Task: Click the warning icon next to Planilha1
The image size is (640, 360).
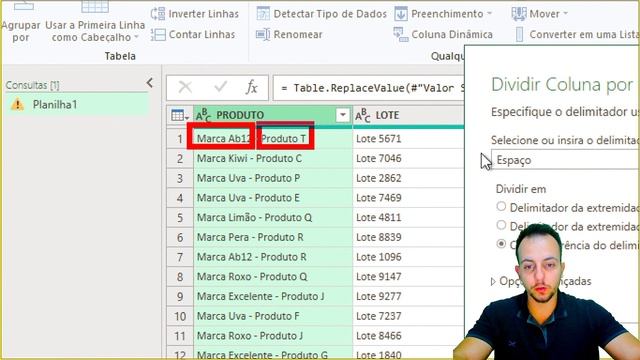Action: point(18,104)
